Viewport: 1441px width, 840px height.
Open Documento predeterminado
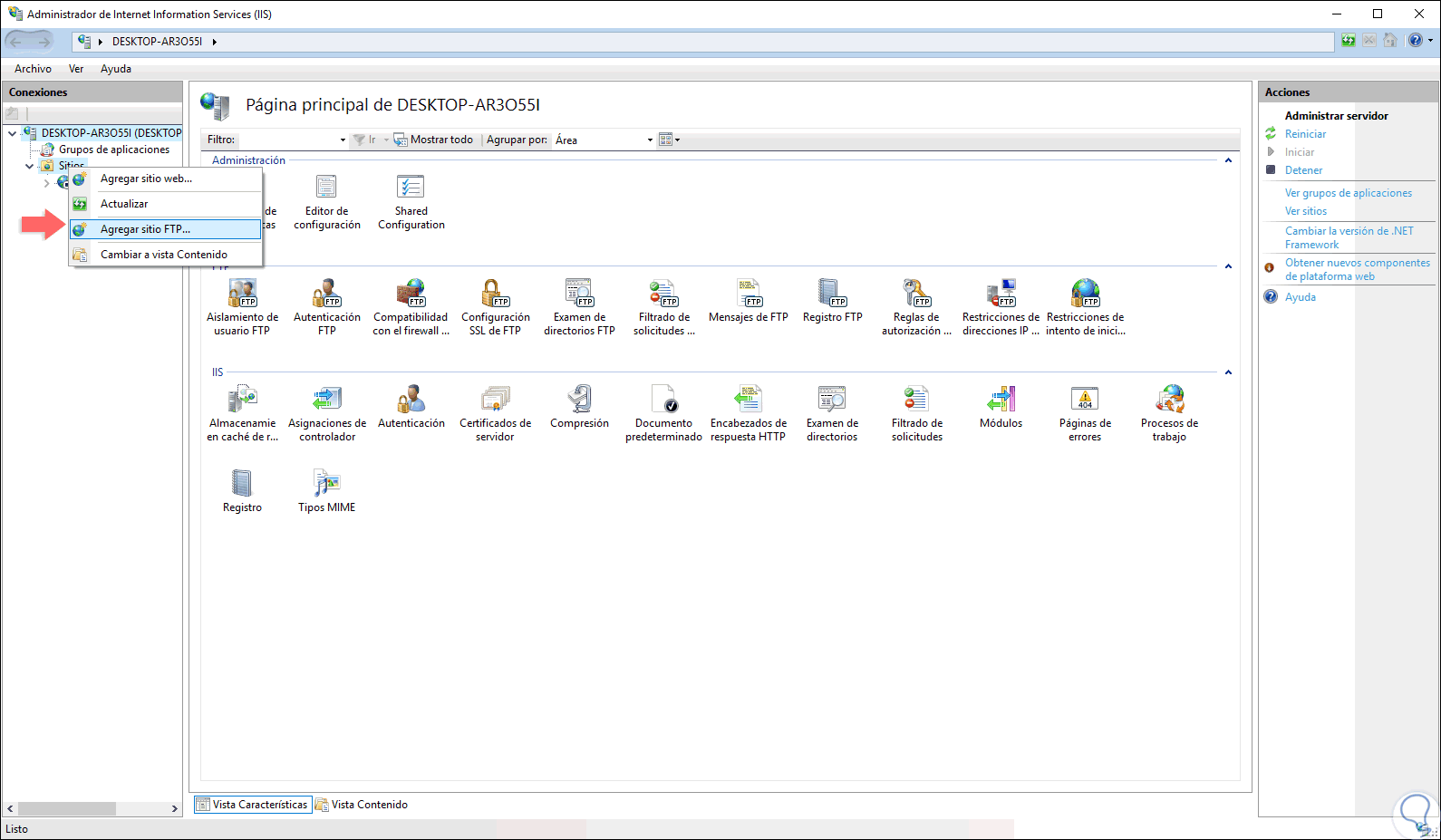point(664,414)
